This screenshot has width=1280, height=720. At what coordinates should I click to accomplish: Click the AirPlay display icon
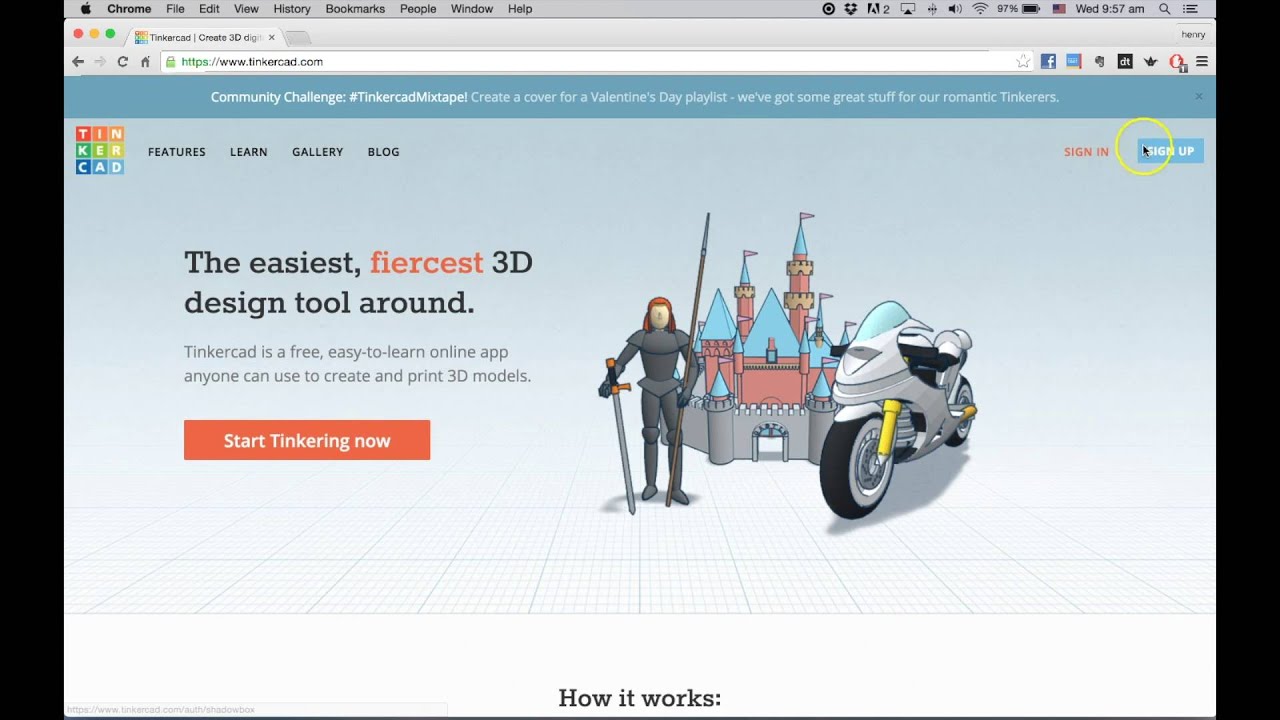pyautogui.click(x=908, y=9)
